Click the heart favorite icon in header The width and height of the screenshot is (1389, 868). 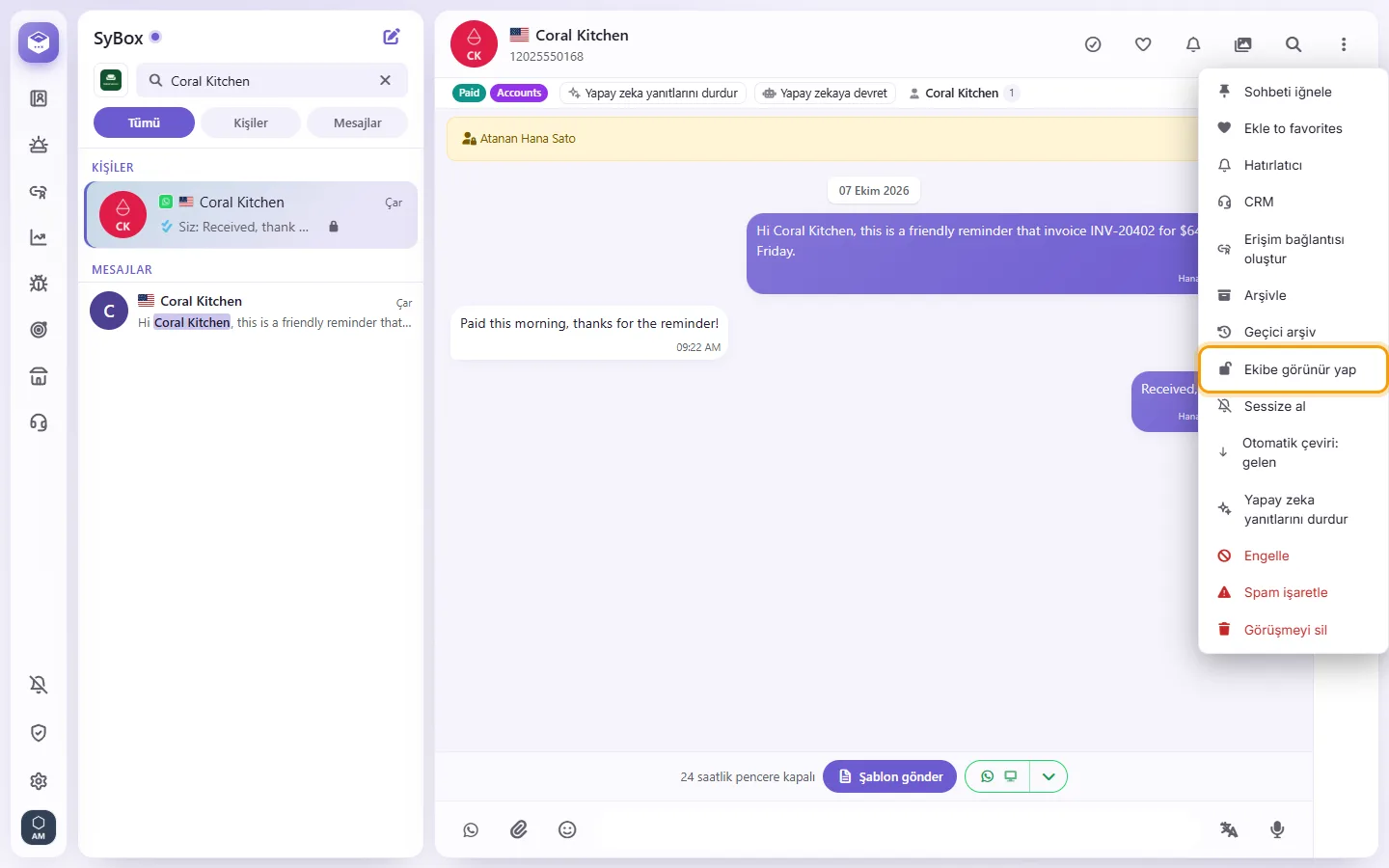point(1143,44)
